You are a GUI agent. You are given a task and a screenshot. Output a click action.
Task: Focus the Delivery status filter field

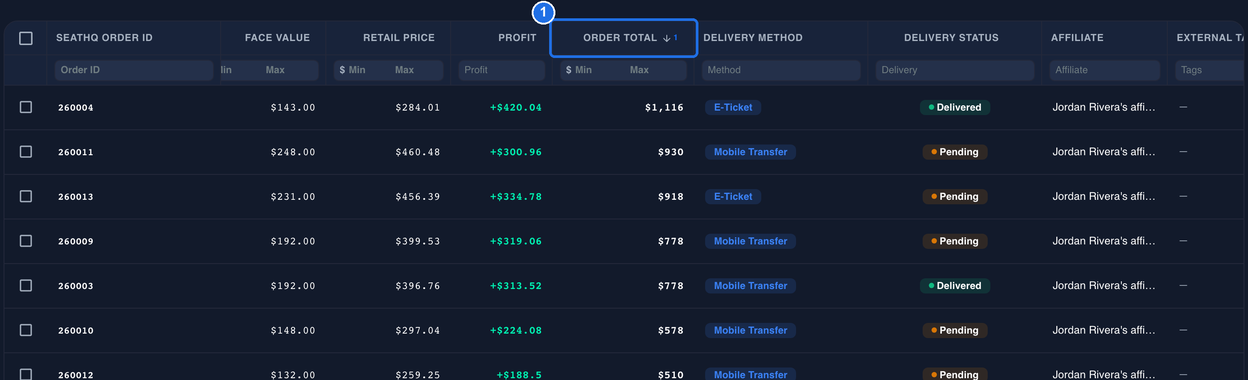[x=955, y=70]
